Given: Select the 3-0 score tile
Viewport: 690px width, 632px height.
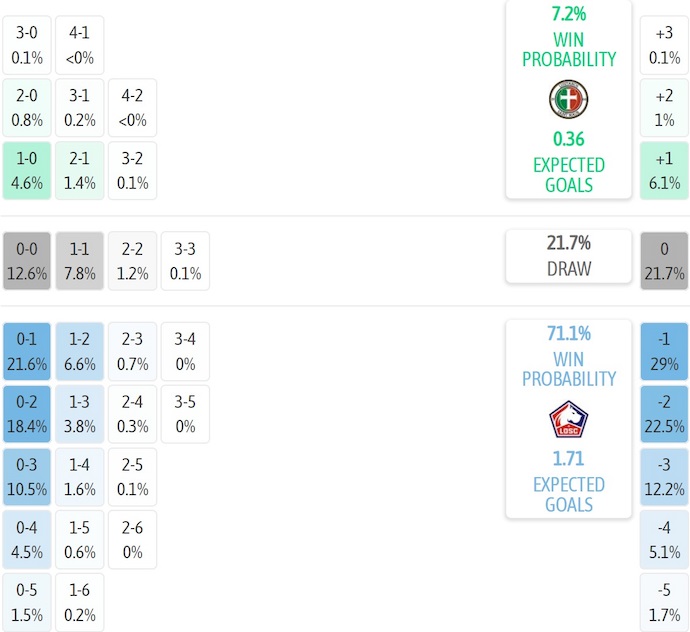Looking at the screenshot, I should point(27,45).
